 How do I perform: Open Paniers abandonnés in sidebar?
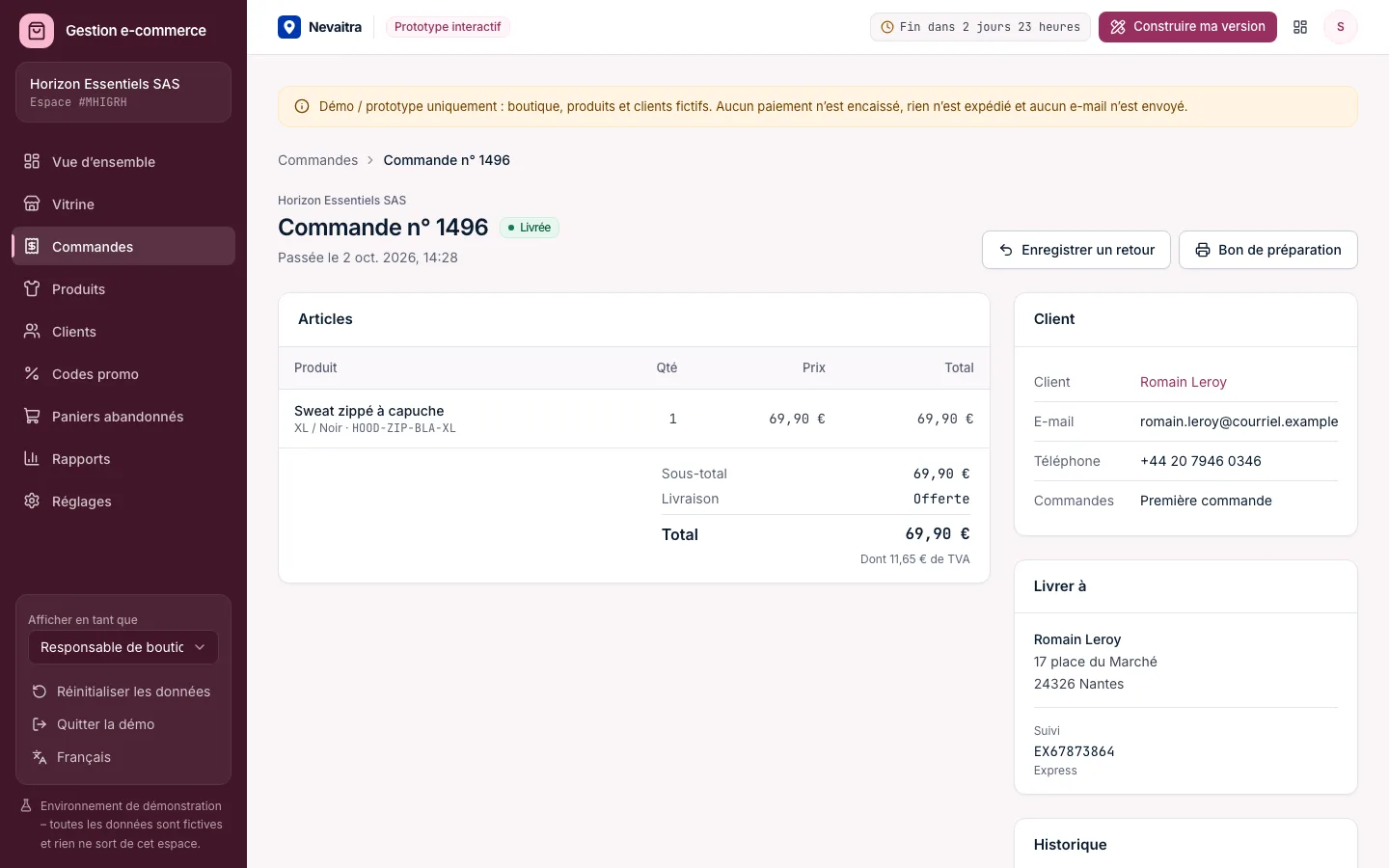123,416
